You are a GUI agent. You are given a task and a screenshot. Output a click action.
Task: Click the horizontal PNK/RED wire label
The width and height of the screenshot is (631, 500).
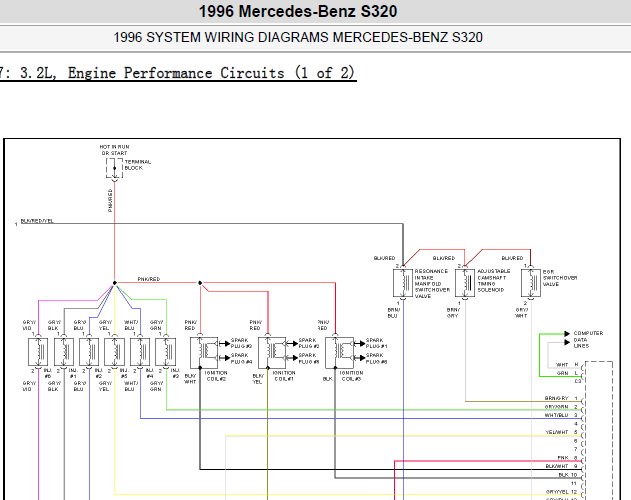(x=149, y=279)
